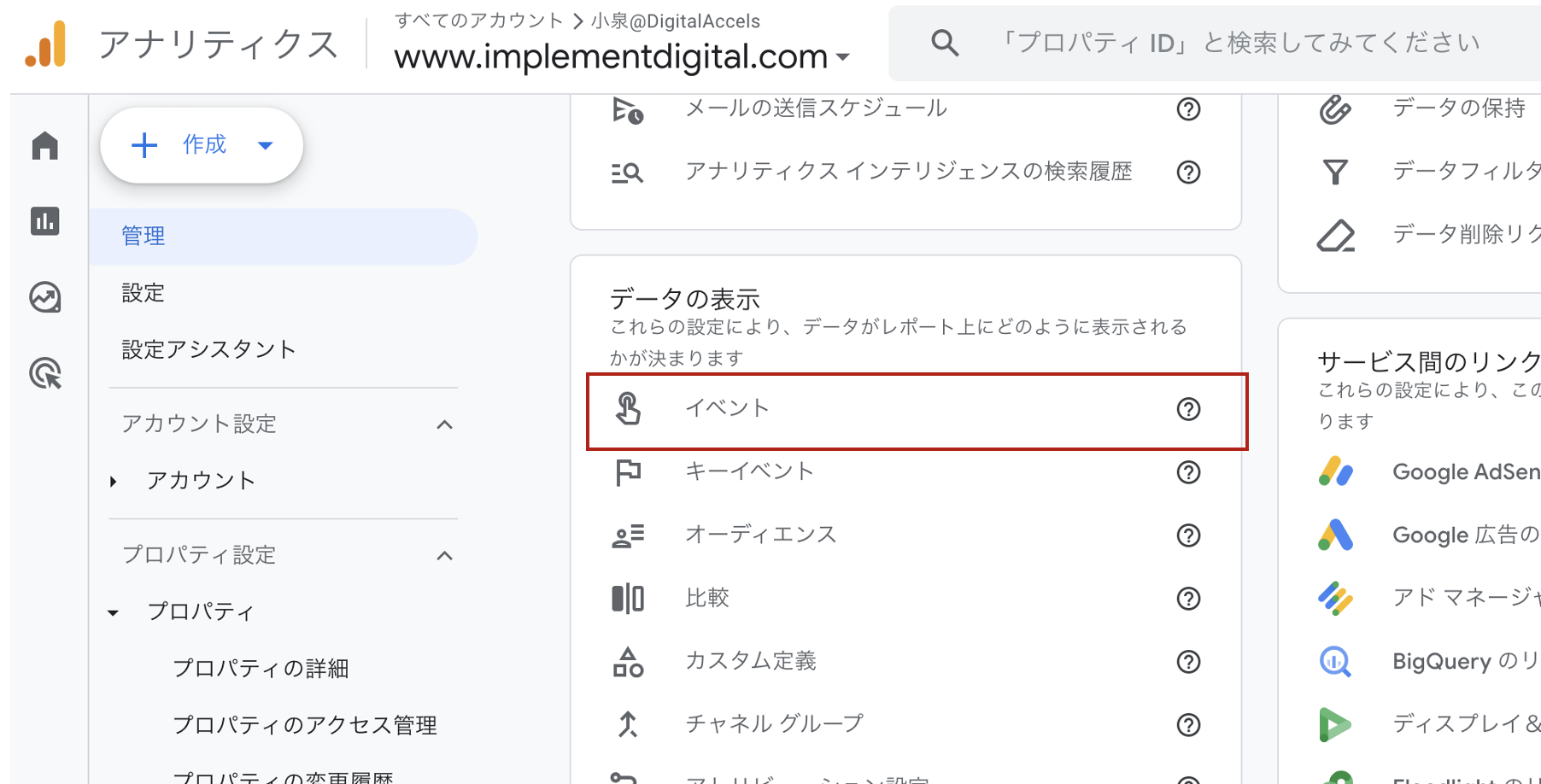Select 設定アシスタント in the admin menu

click(209, 349)
